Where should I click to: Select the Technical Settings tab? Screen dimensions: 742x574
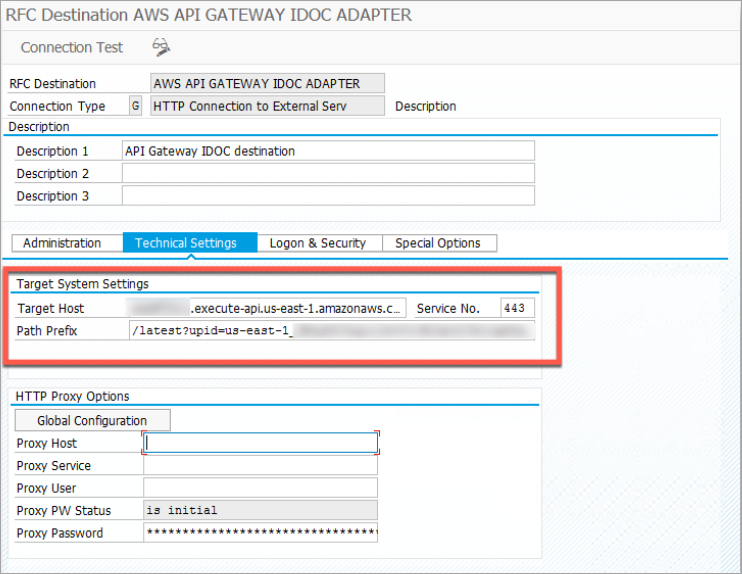[190, 243]
